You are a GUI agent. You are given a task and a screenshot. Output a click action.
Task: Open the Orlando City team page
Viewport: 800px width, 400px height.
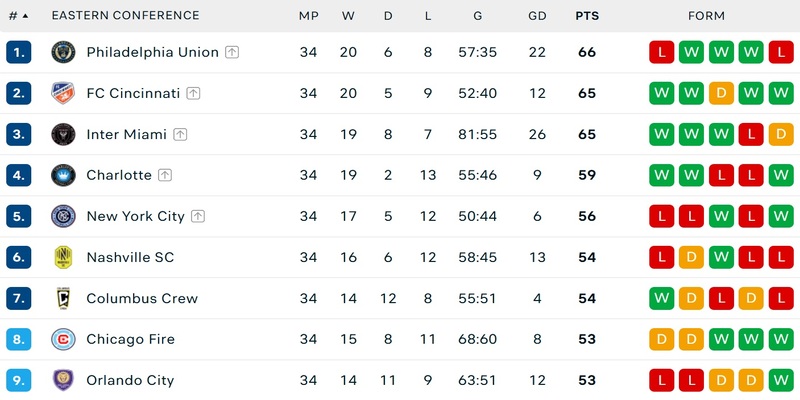[130, 380]
